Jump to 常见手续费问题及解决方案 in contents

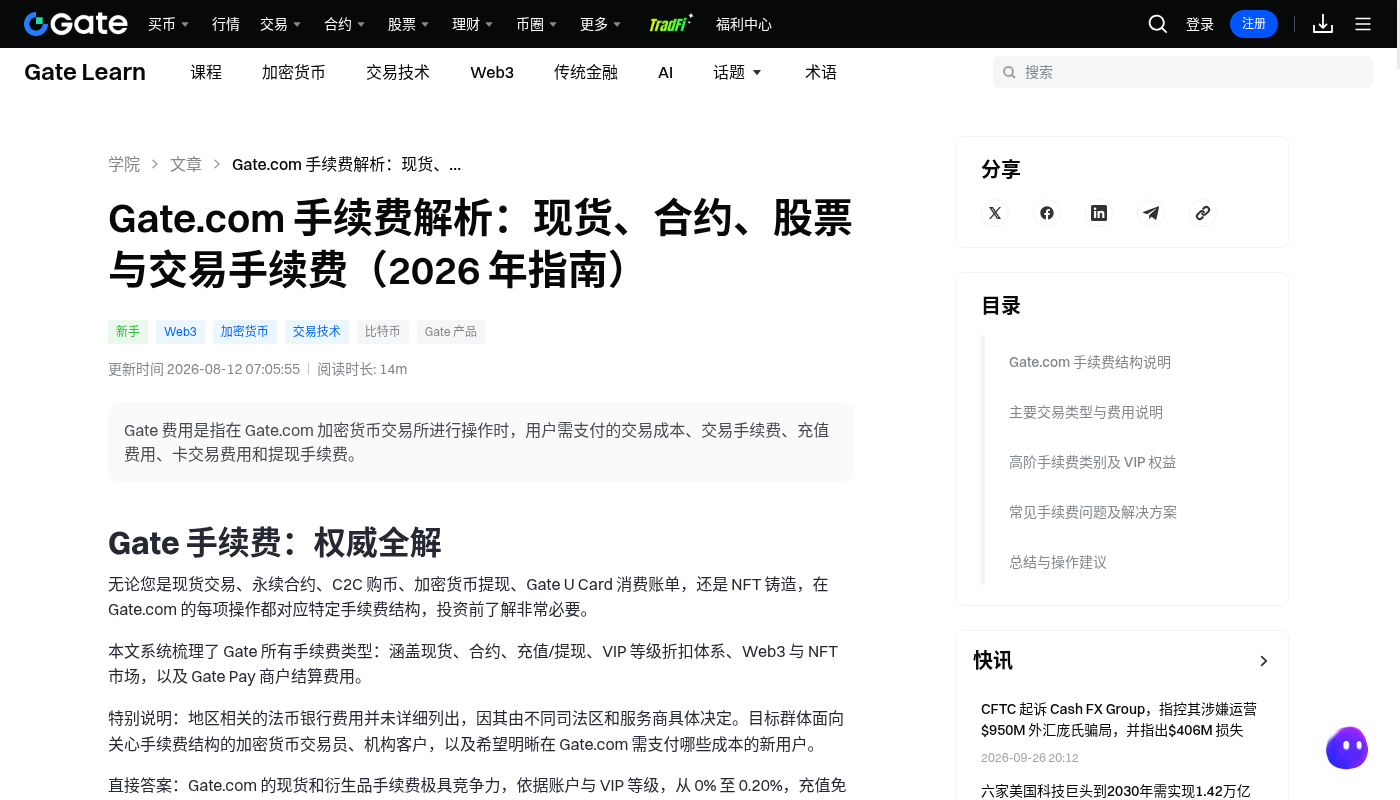(1093, 512)
